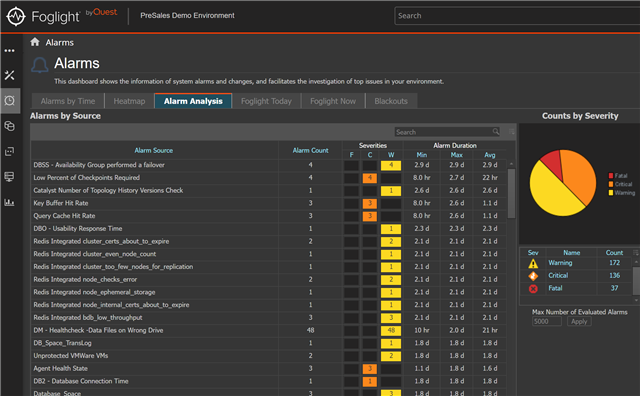Click the Warning name link
This screenshot has height=396, width=640.
pyautogui.click(x=560, y=263)
